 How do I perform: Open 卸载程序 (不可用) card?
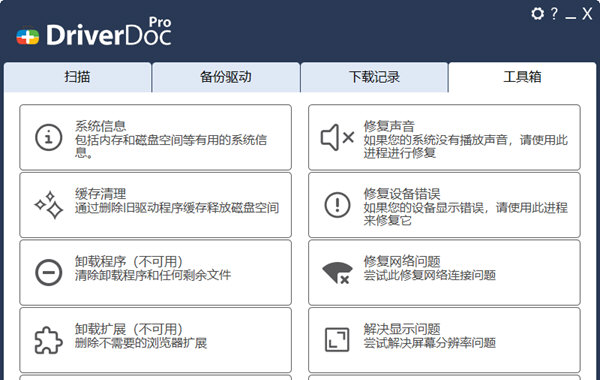click(x=155, y=272)
